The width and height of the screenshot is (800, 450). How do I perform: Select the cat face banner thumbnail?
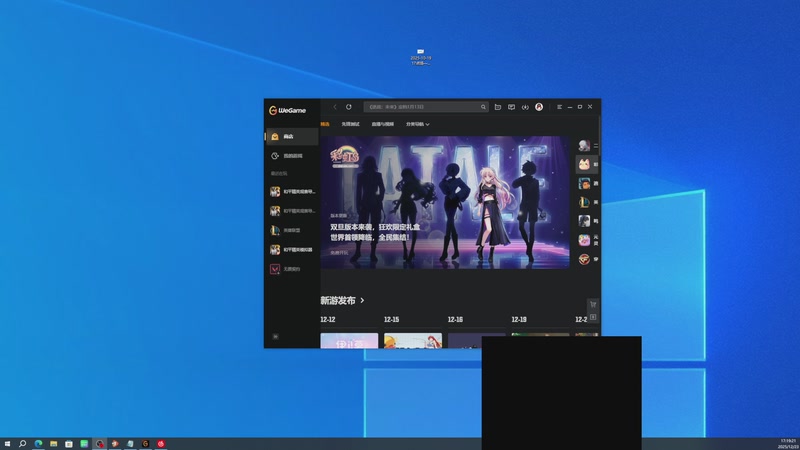click(584, 164)
